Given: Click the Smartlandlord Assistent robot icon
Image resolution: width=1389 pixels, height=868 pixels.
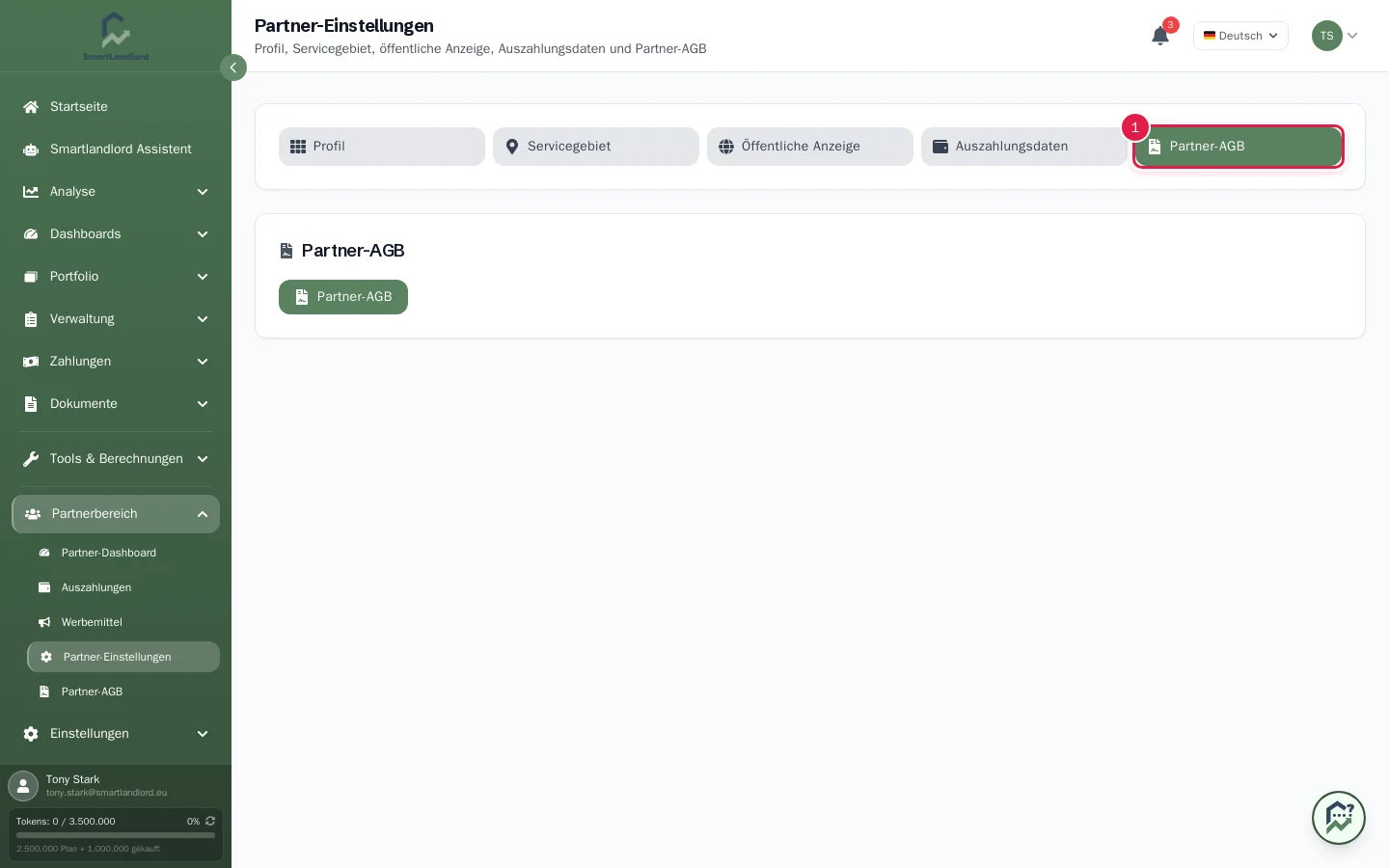Looking at the screenshot, I should 31,149.
